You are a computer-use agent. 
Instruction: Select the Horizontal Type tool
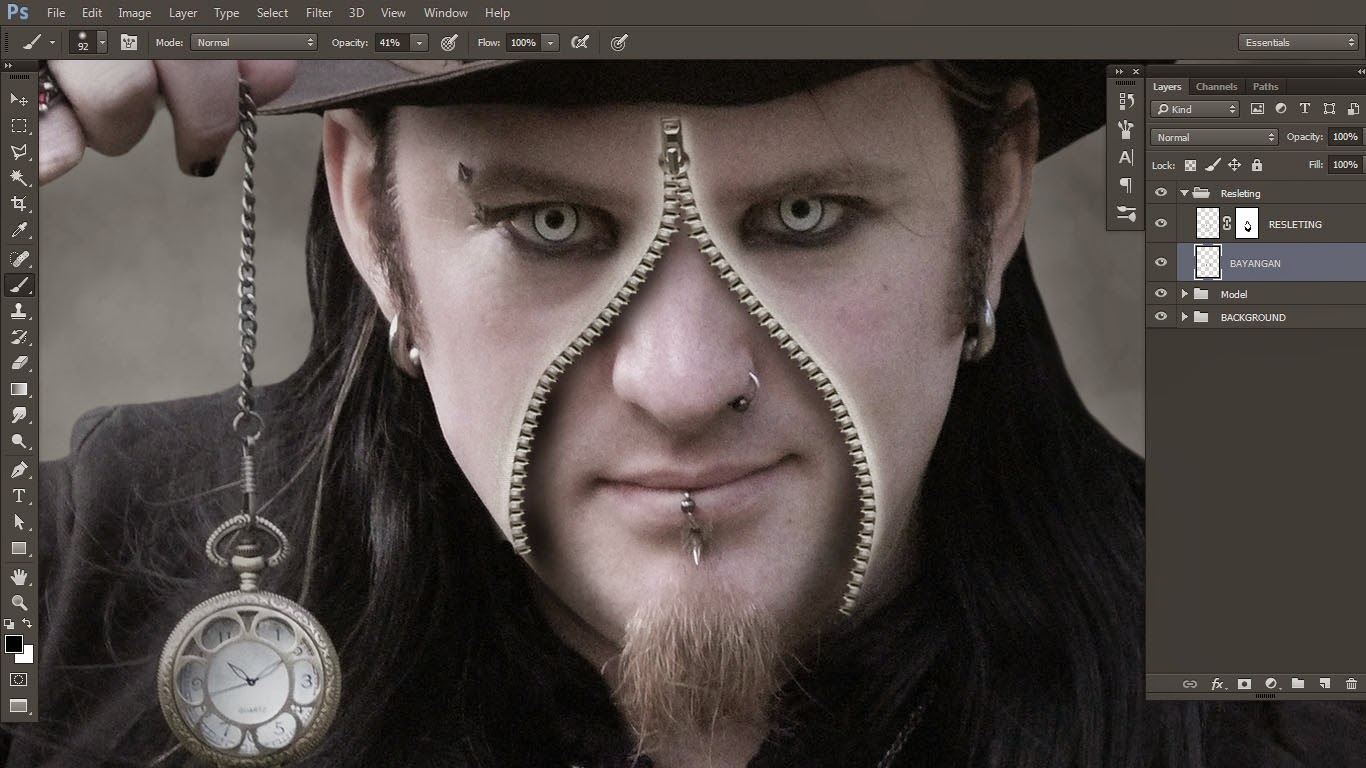pos(19,496)
